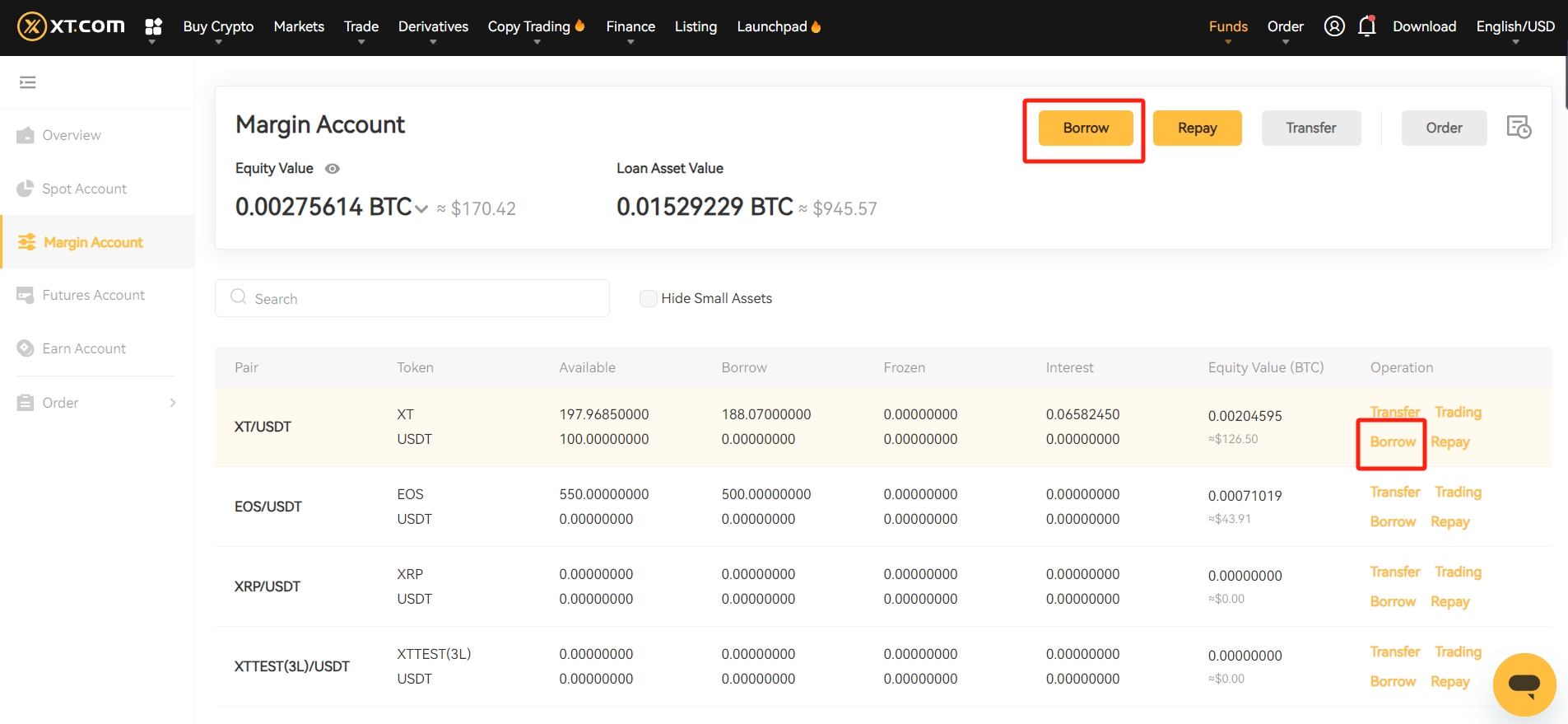
Task: Toggle the Equity Value eye icon
Action: tap(333, 169)
